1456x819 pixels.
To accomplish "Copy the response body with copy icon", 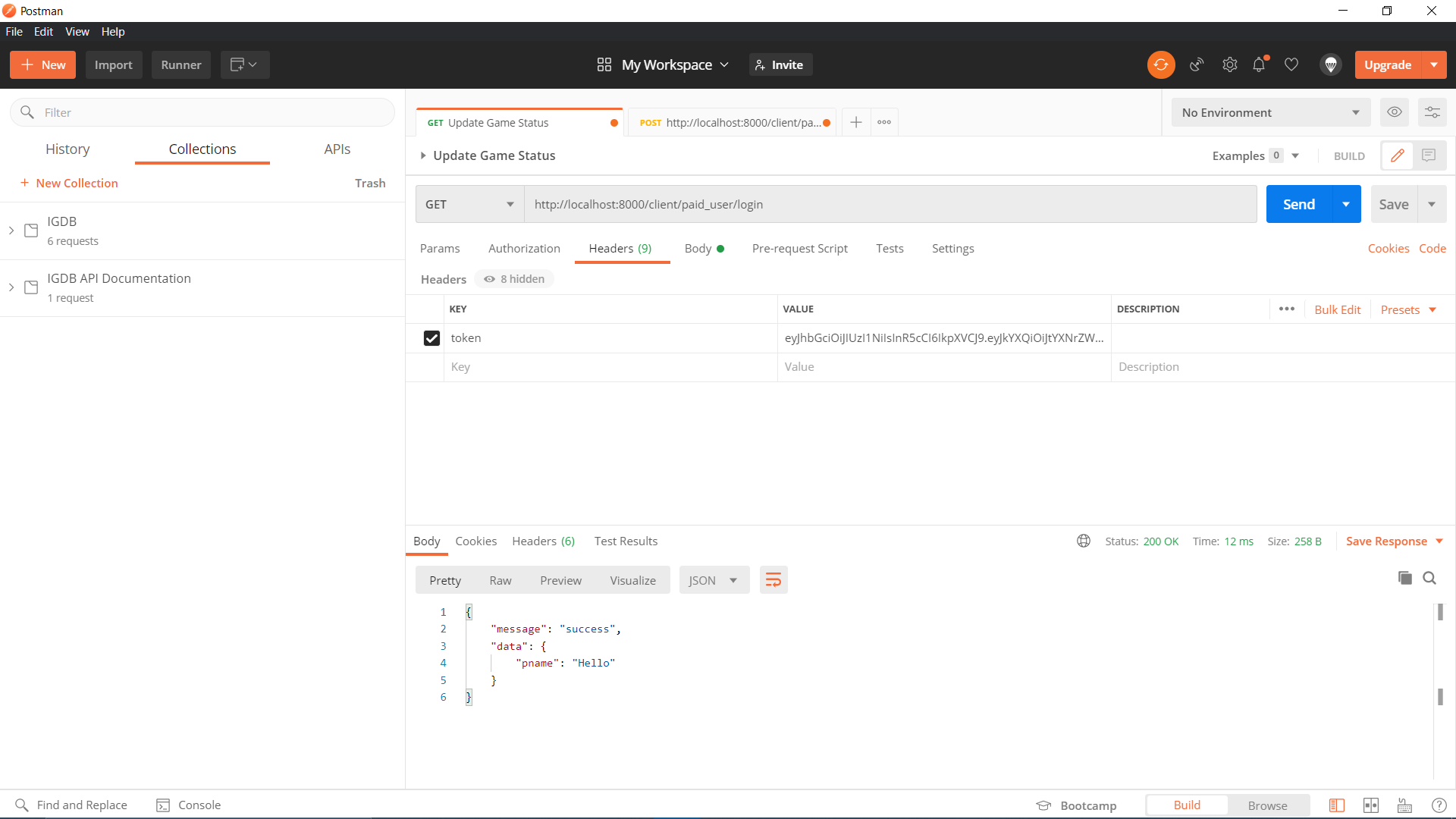I will 1405,578.
